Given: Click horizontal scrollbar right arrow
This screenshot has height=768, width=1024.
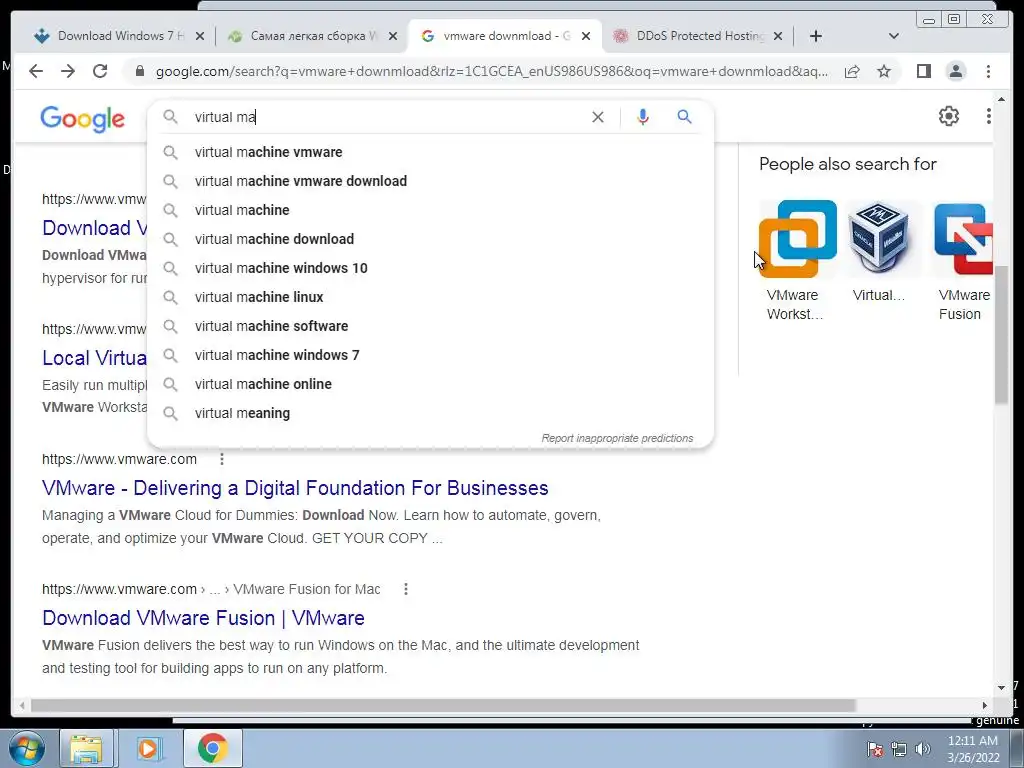Looking at the screenshot, I should 985,705.
